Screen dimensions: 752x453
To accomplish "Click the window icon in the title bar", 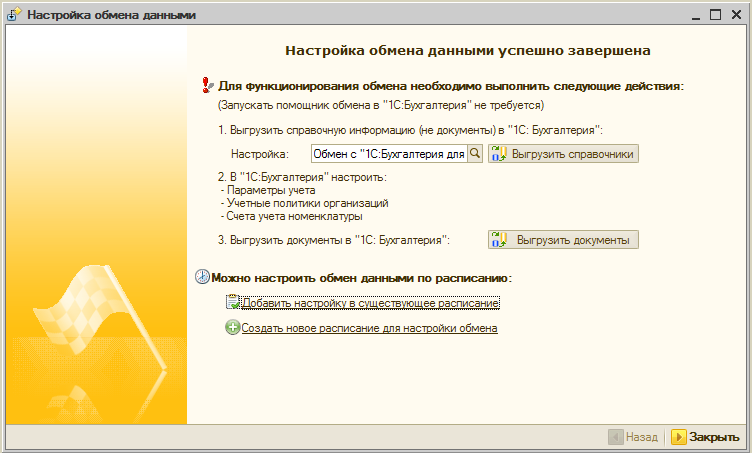I will (x=14, y=15).
